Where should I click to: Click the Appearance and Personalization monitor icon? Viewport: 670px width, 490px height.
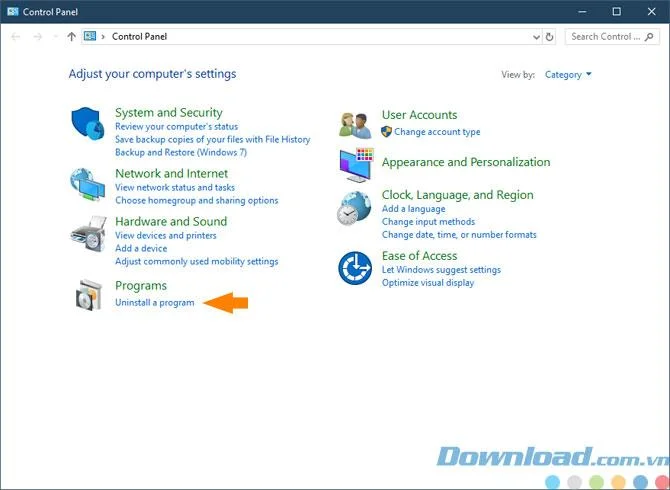click(x=356, y=165)
